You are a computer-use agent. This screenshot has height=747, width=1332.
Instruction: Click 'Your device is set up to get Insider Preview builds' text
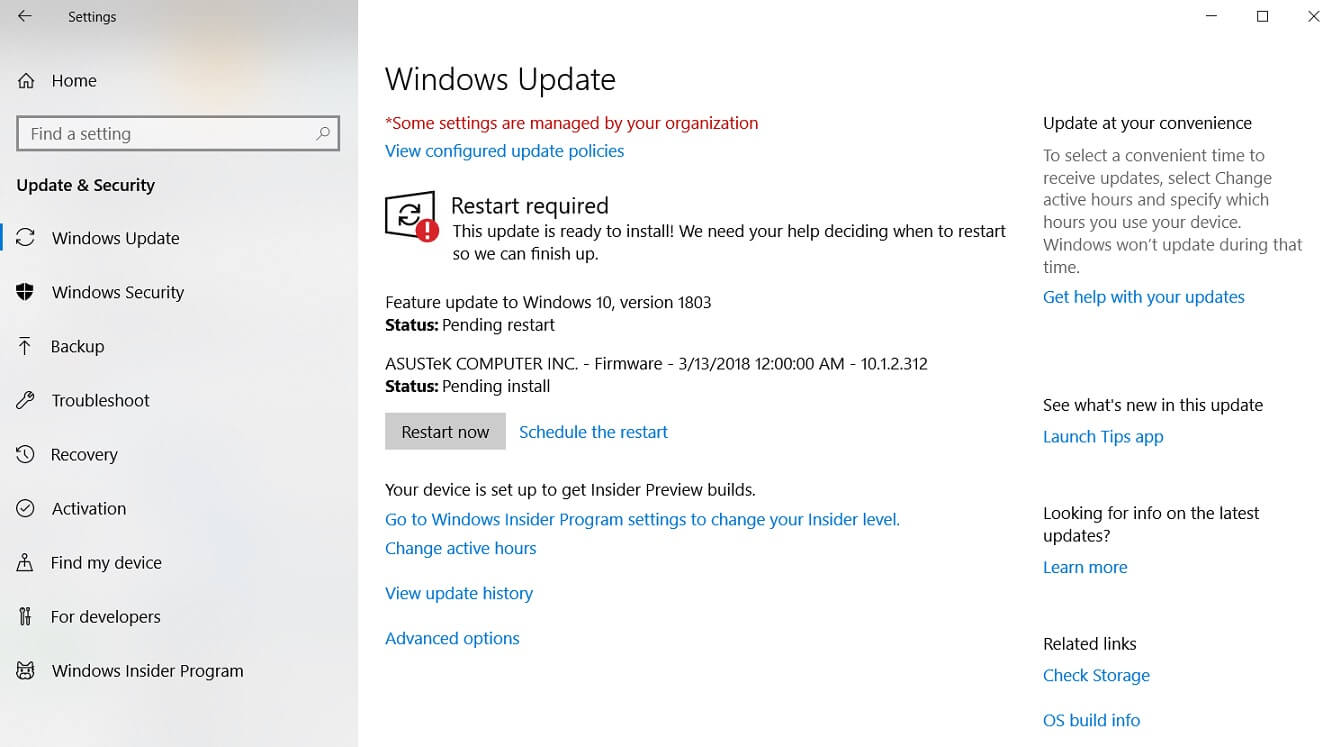point(570,490)
